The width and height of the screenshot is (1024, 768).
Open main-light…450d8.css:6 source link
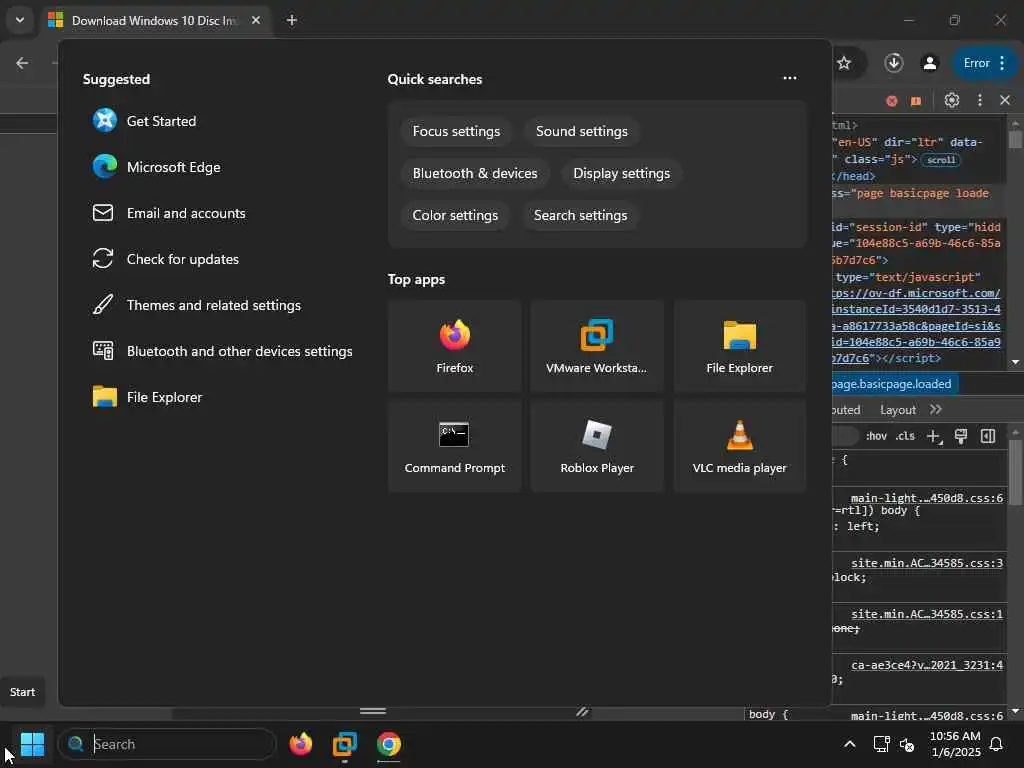point(927,498)
